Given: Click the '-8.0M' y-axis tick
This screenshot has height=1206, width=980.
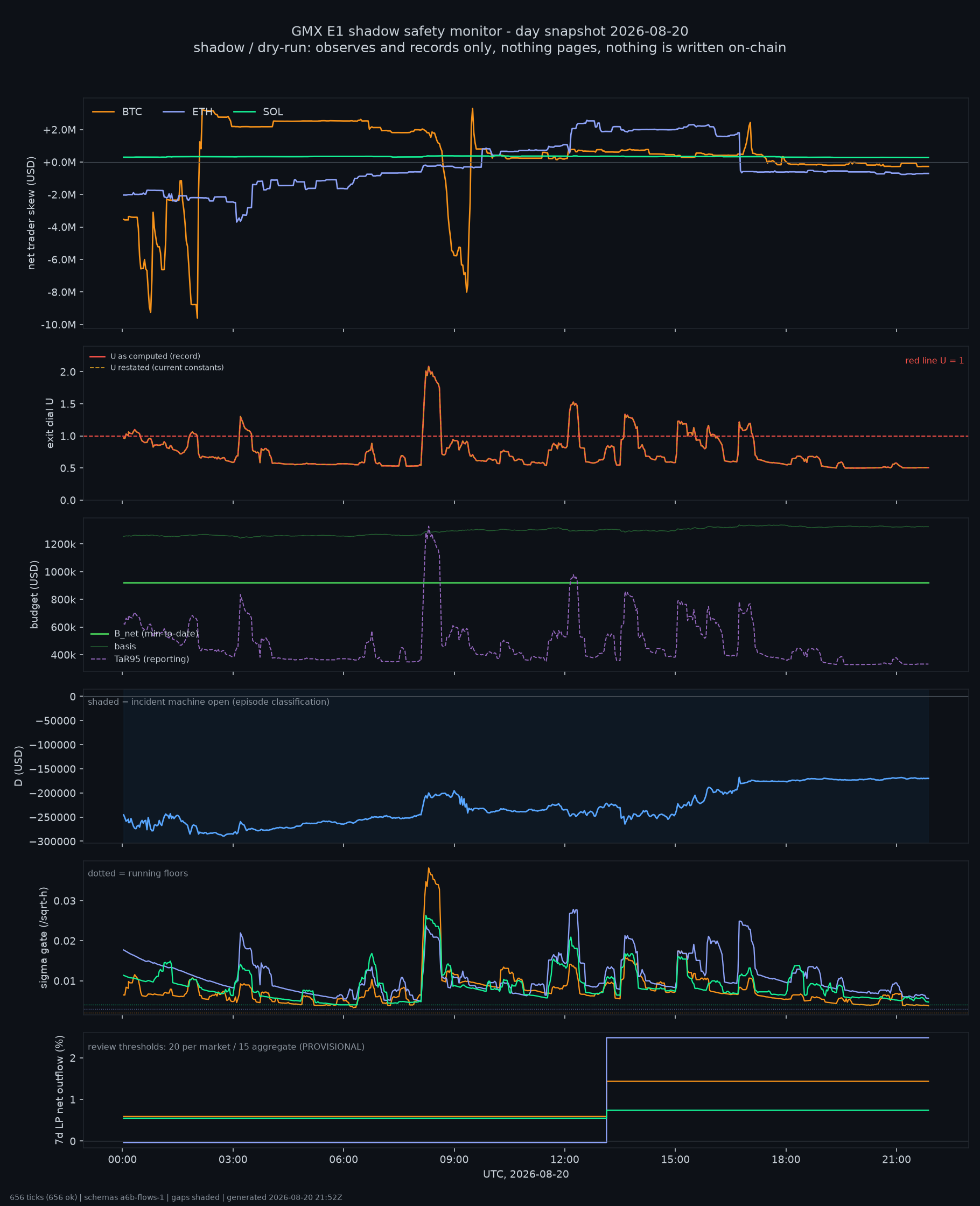Looking at the screenshot, I should pyautogui.click(x=61, y=292).
